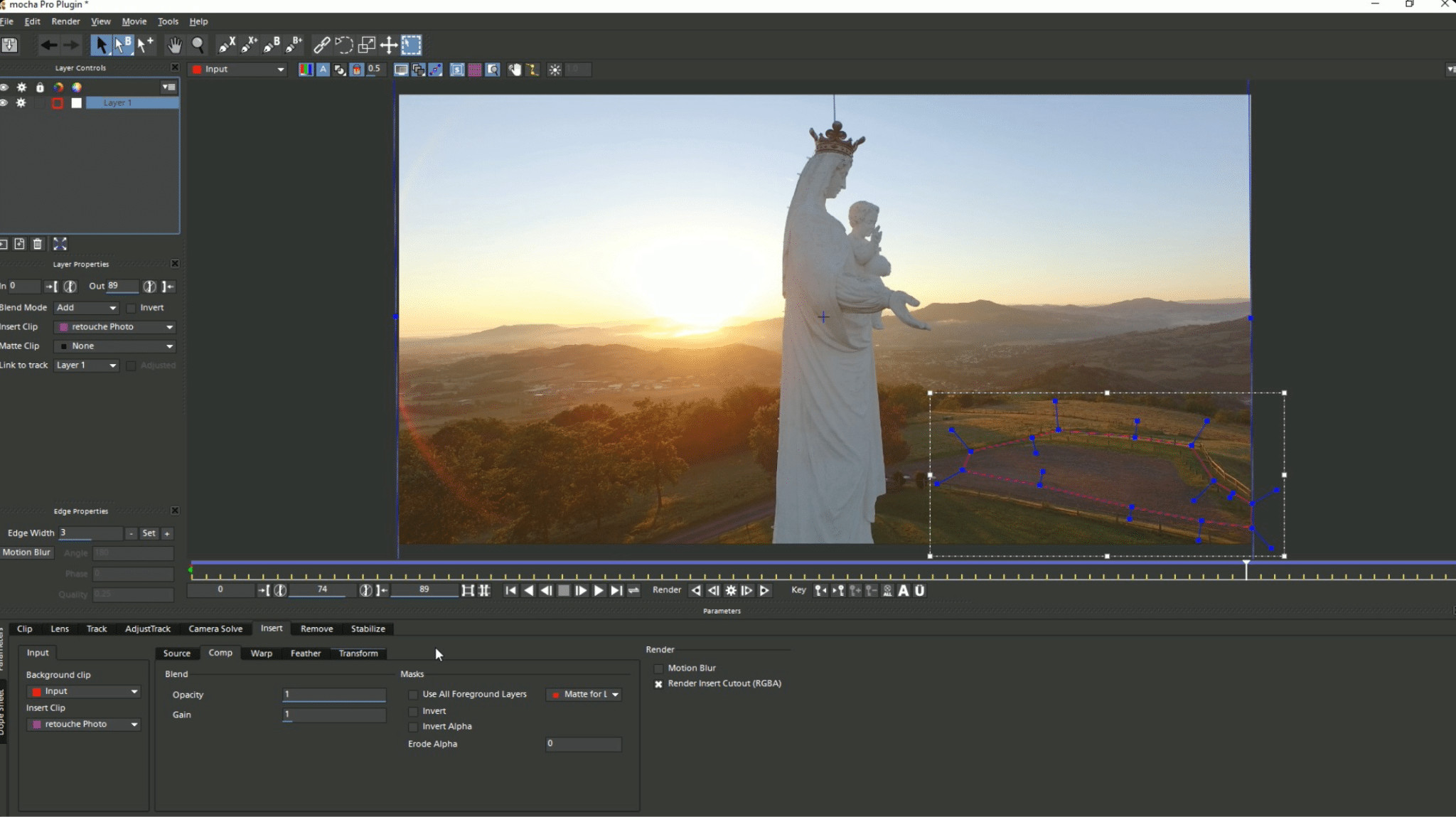Screen dimensions: 1456x817
Task: Click the Edge Width plus button
Action: 167,533
